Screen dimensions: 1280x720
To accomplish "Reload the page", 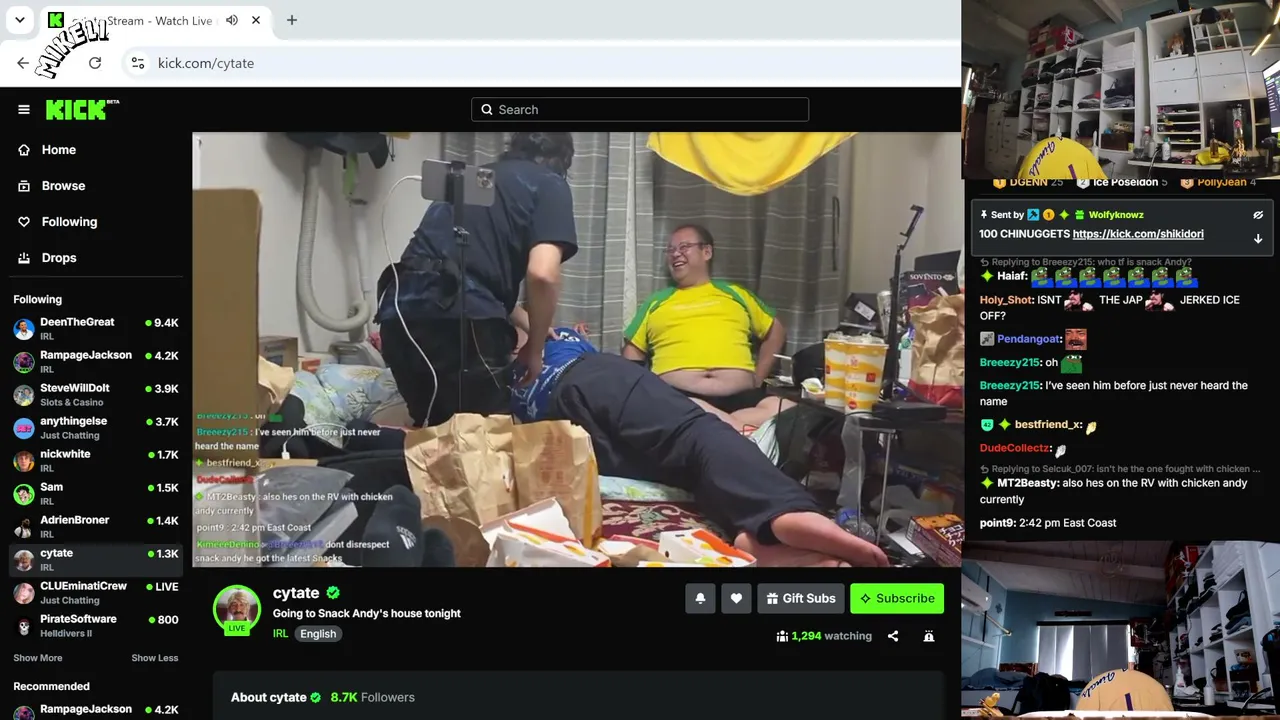I will coord(95,63).
